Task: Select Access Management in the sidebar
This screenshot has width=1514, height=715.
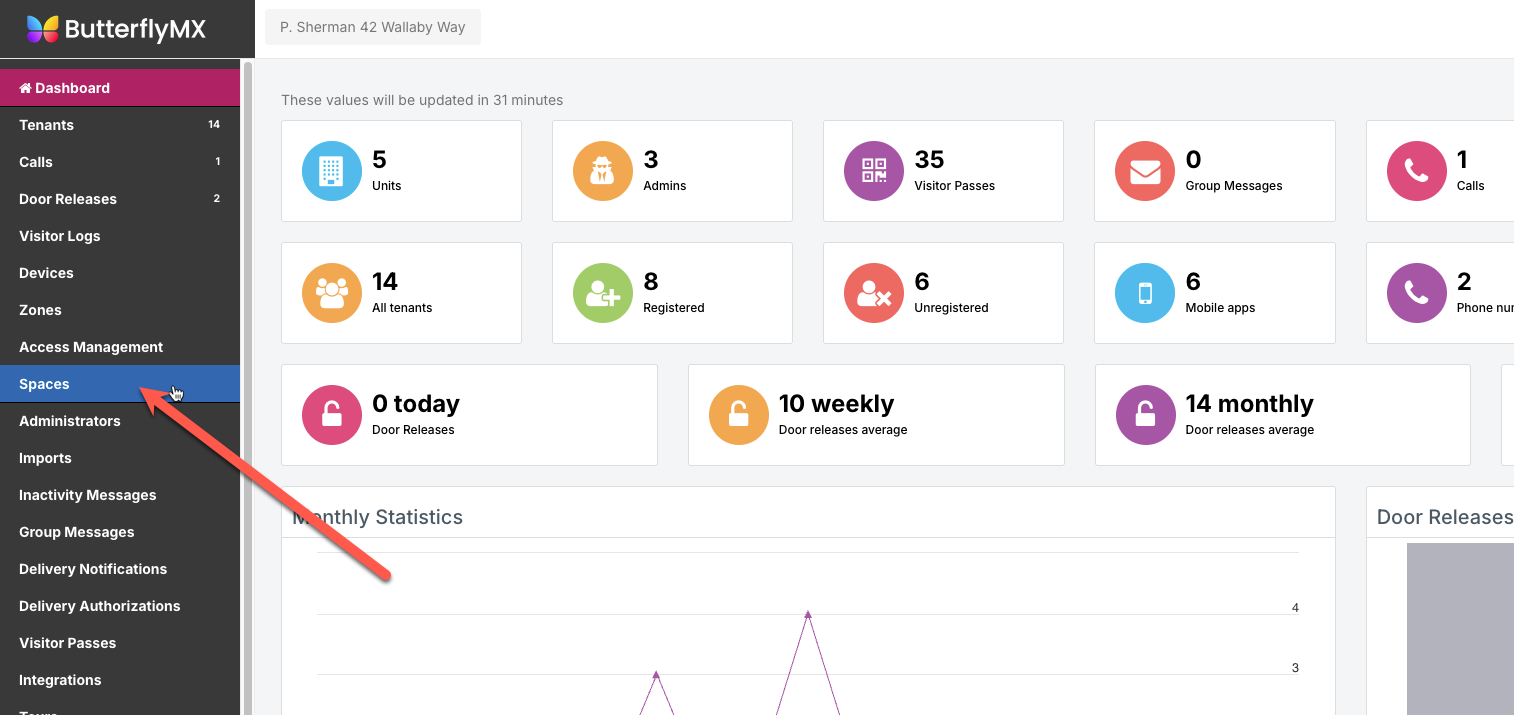Action: (x=91, y=347)
